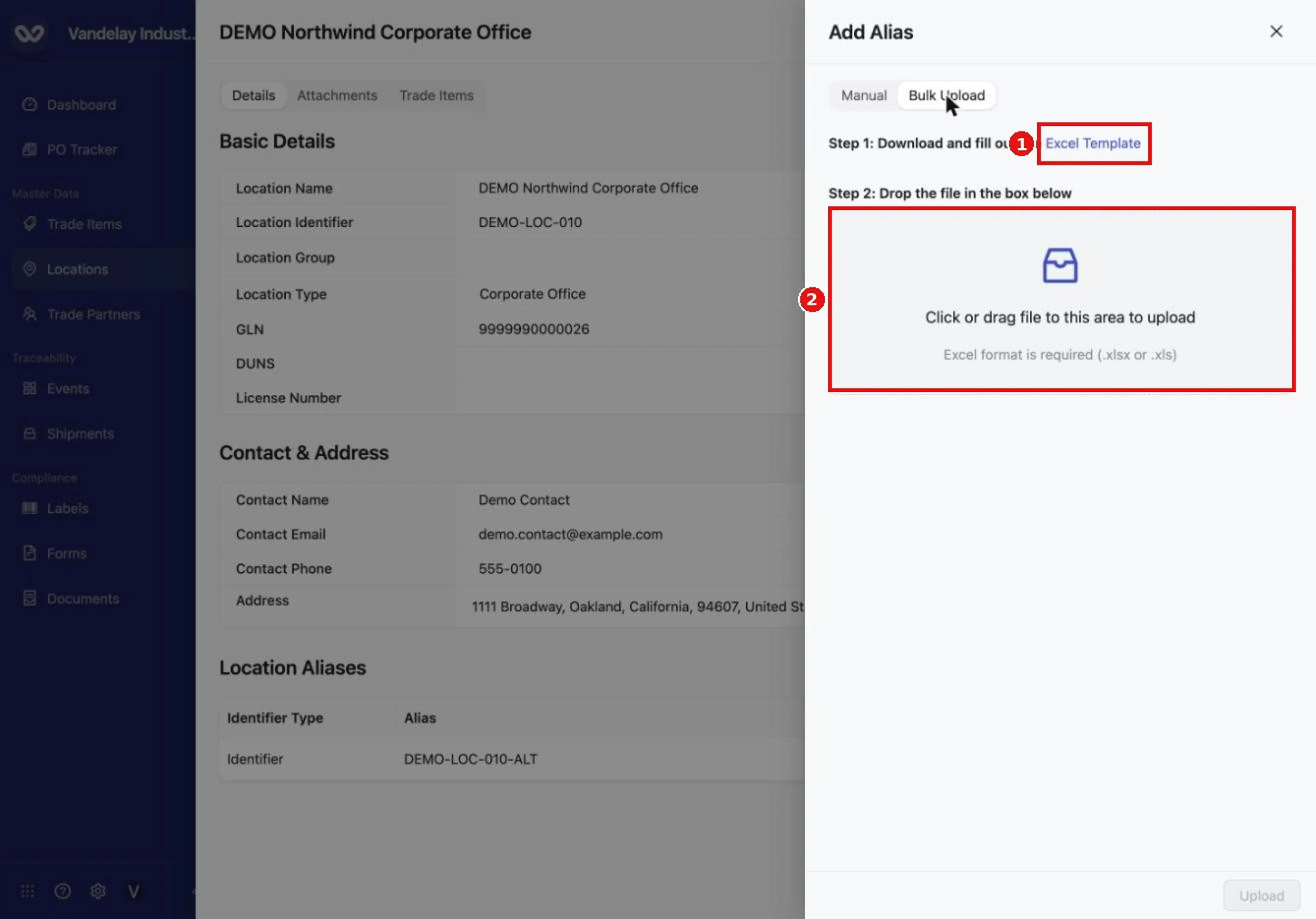
Task: Click the file drop area to upload
Action: click(1061, 299)
